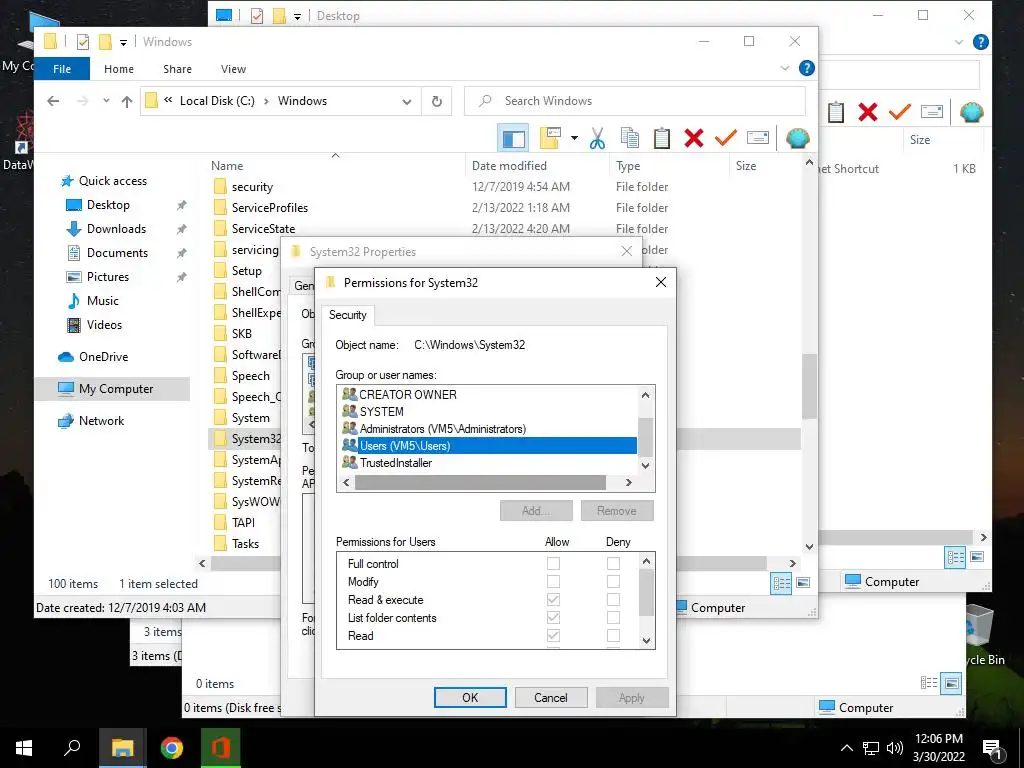The width and height of the screenshot is (1024, 768).
Task: Toggle Deny checkbox for Full control
Action: (613, 564)
